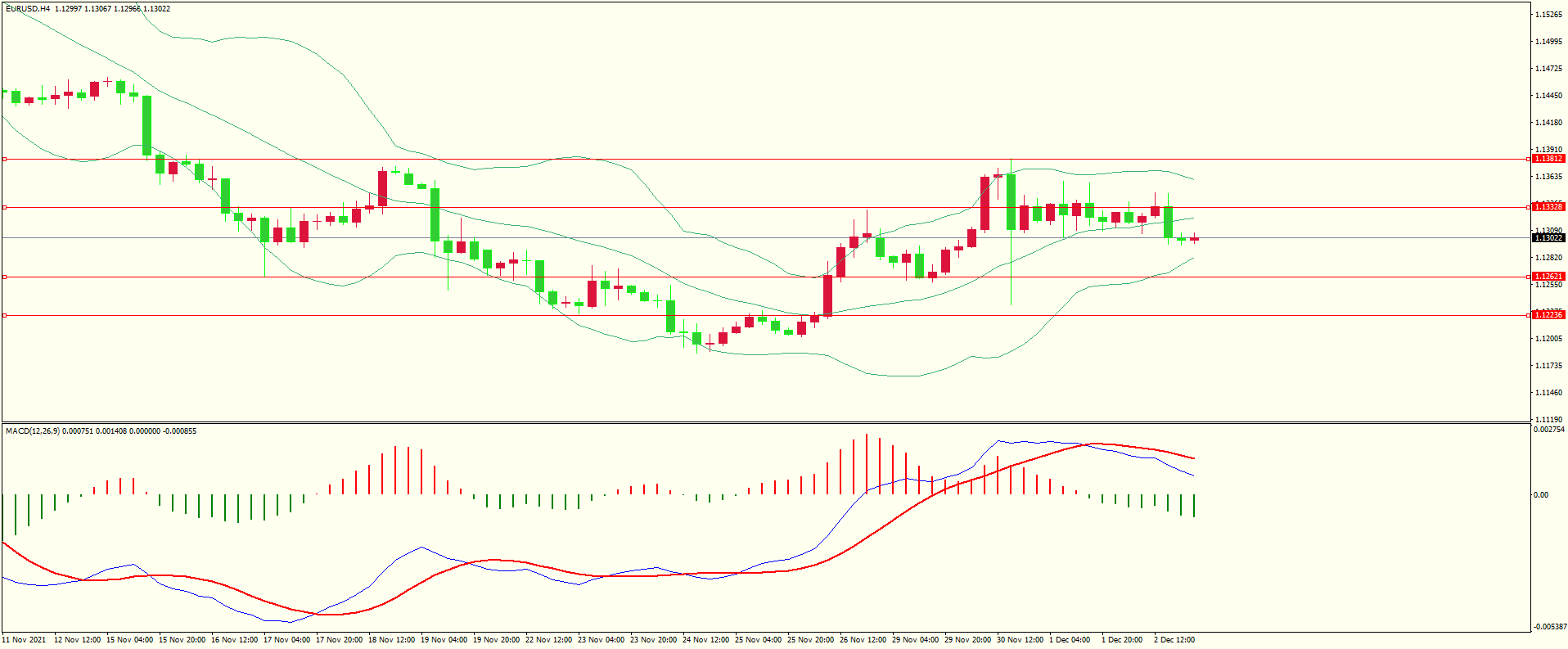Image resolution: width=1568 pixels, height=649 pixels.
Task: Click price scale value 1.12005
Action: [1548, 339]
